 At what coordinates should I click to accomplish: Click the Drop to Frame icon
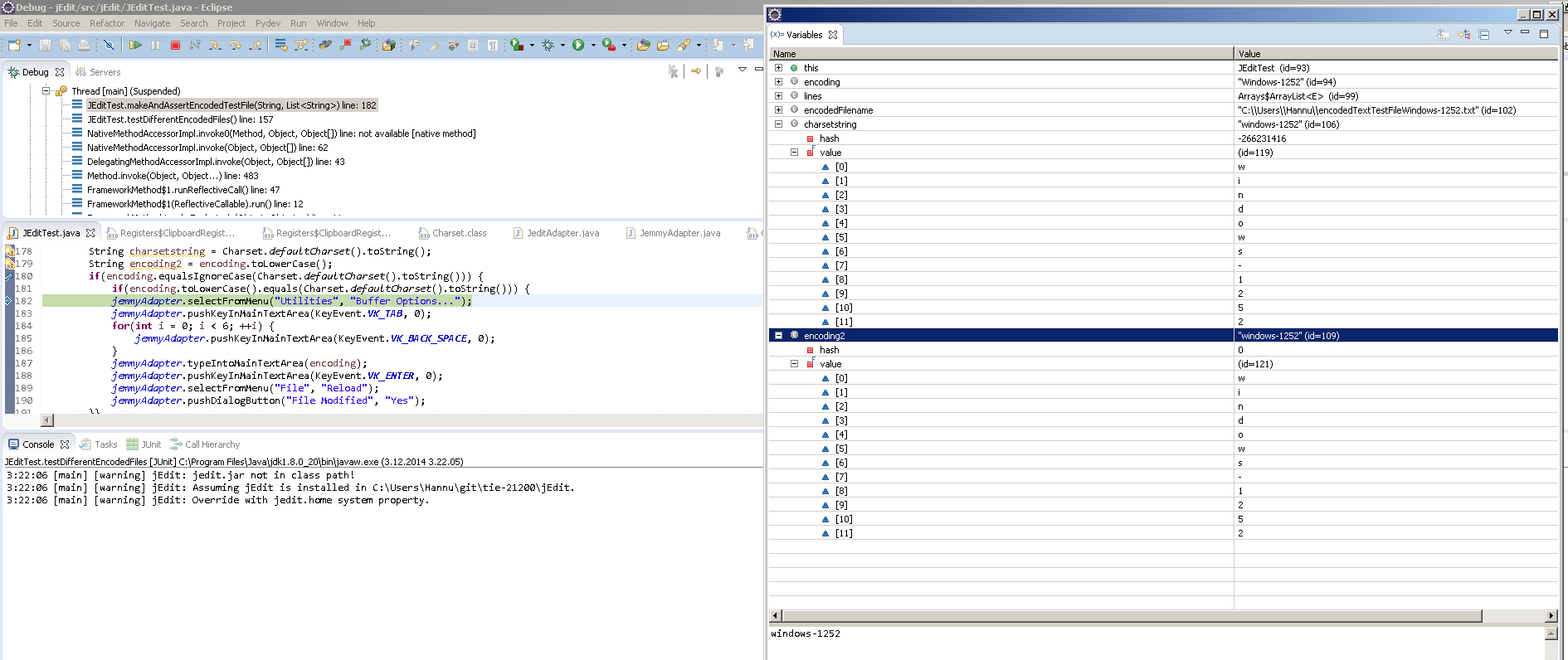[280, 45]
